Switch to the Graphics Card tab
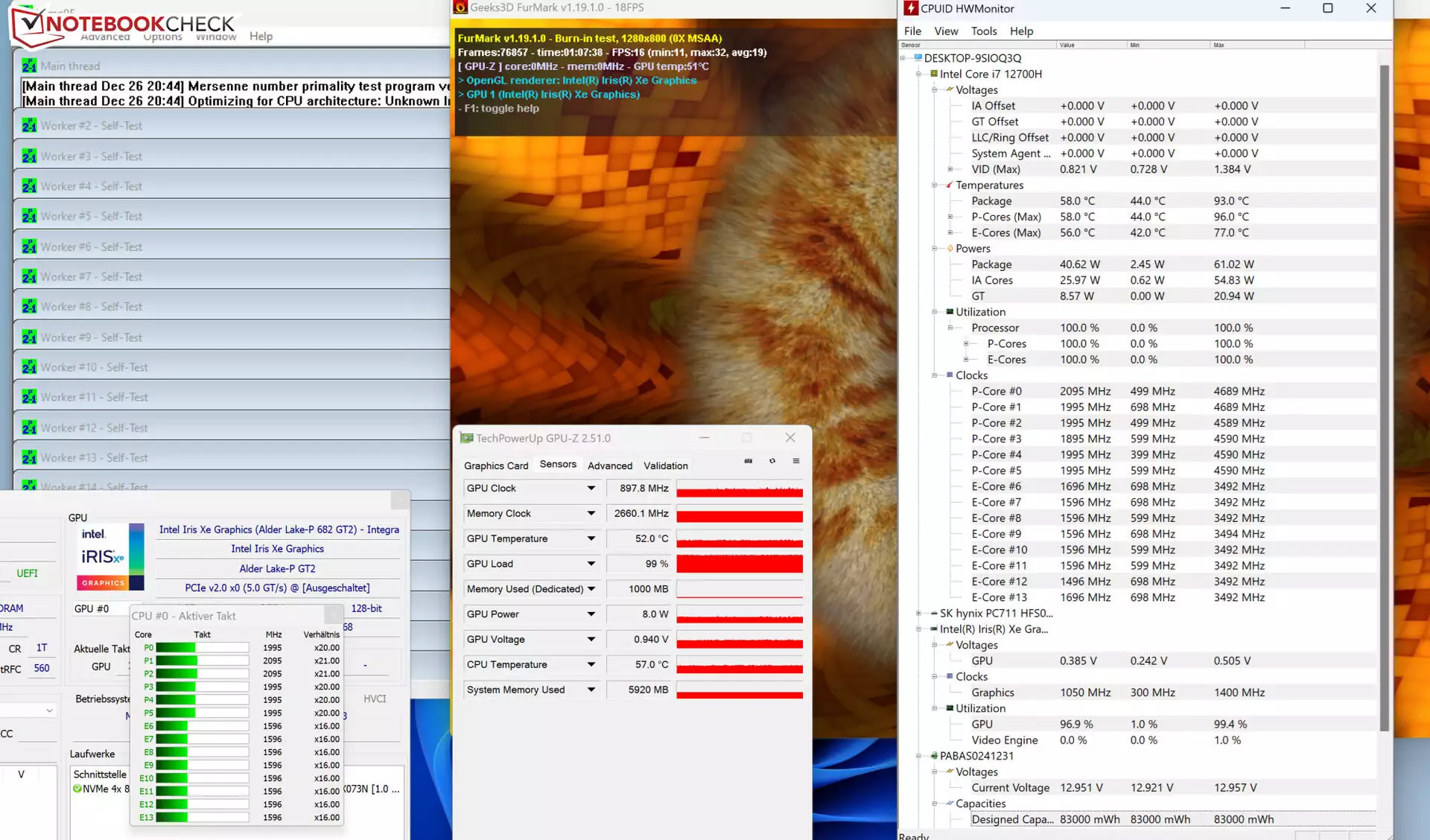Screen dimensions: 1430x840 (x=496, y=465)
